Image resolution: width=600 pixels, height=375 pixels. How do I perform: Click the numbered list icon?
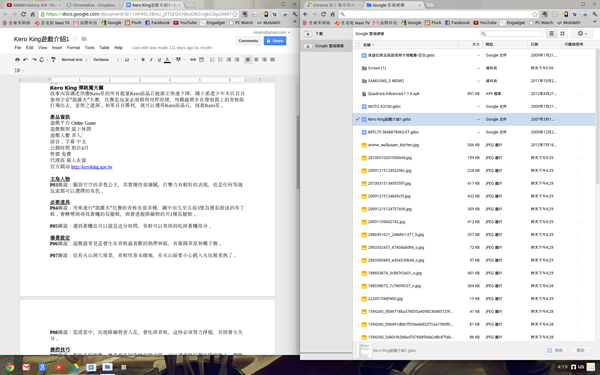(212, 60)
